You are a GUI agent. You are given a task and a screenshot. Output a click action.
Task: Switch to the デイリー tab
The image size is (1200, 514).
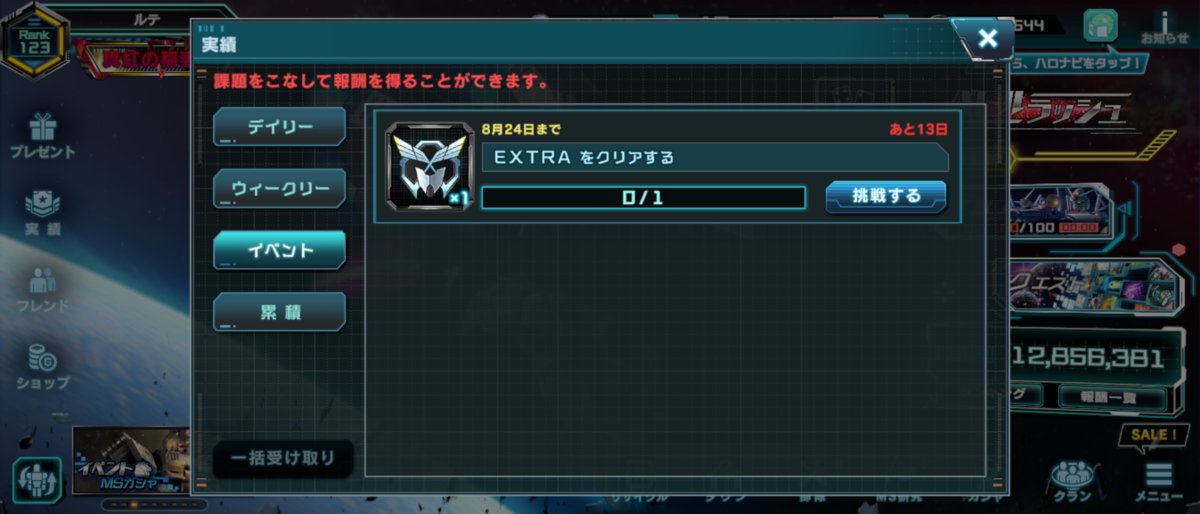click(280, 127)
